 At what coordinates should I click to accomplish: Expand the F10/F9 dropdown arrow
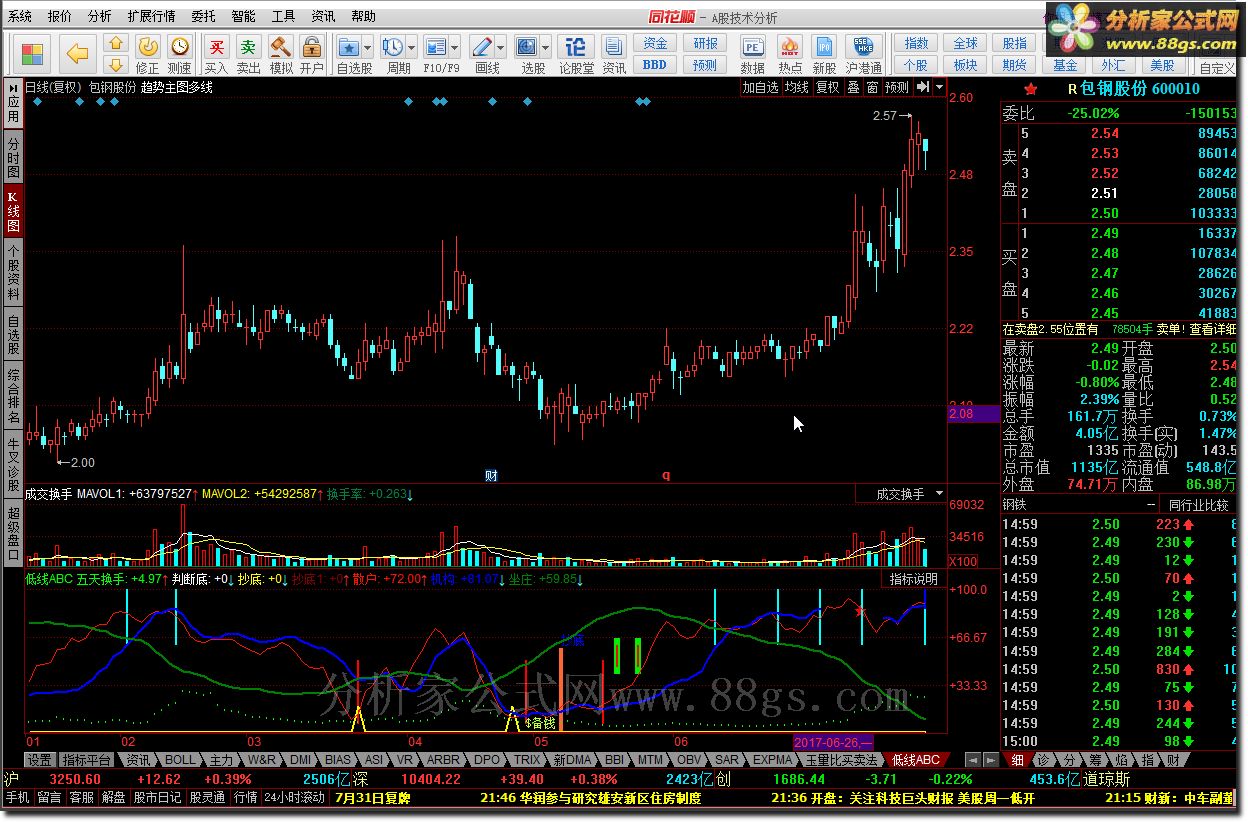click(456, 47)
